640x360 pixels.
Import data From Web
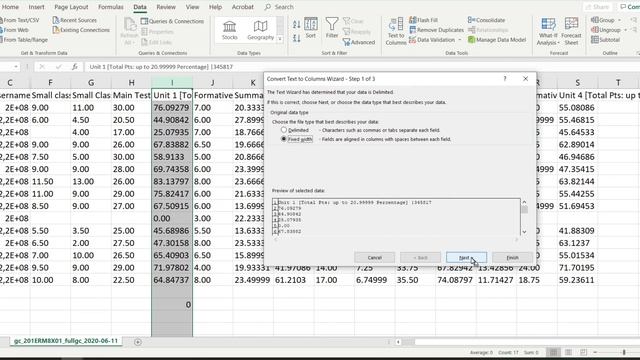(15, 30)
